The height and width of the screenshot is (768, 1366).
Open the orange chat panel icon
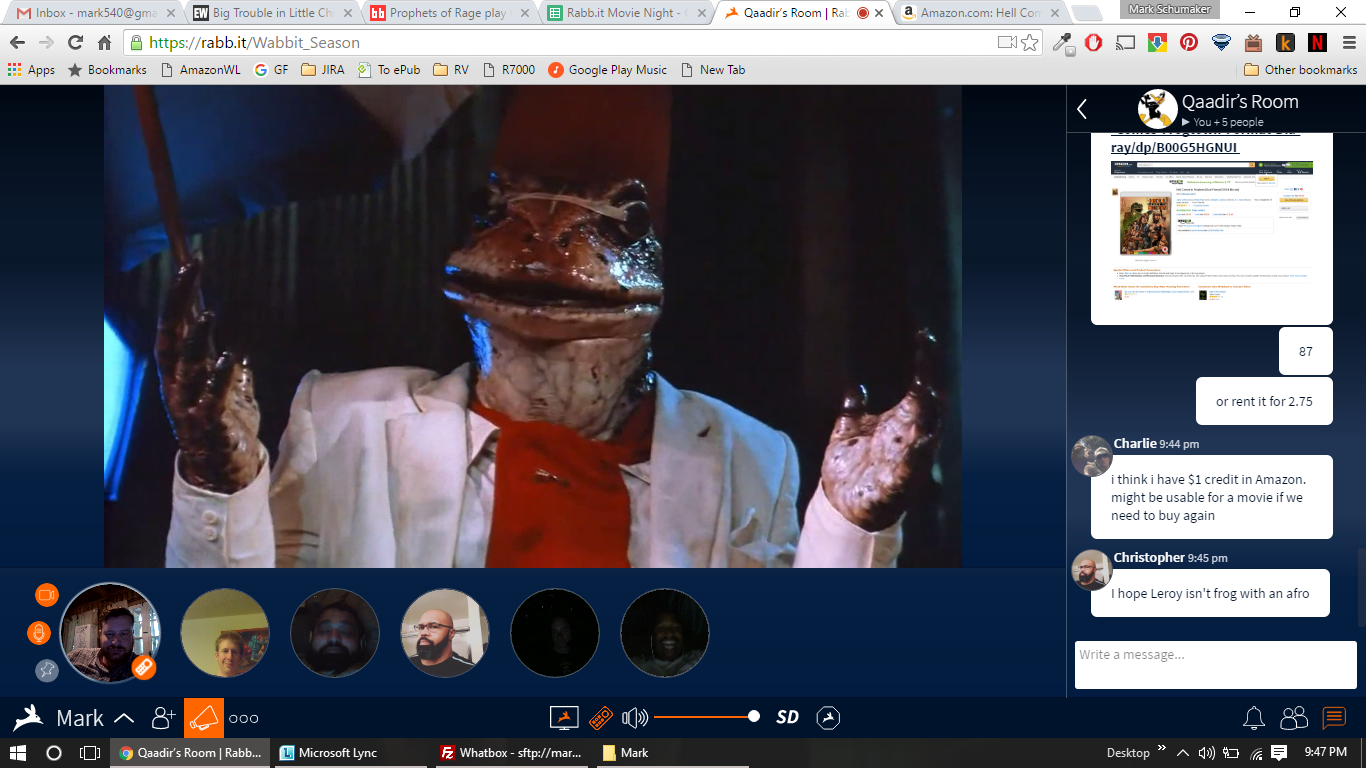tap(1334, 717)
